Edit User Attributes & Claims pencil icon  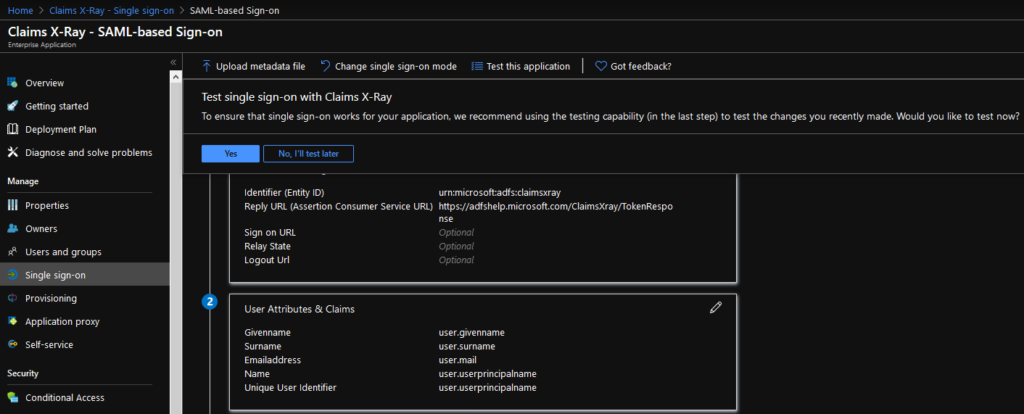(x=715, y=309)
